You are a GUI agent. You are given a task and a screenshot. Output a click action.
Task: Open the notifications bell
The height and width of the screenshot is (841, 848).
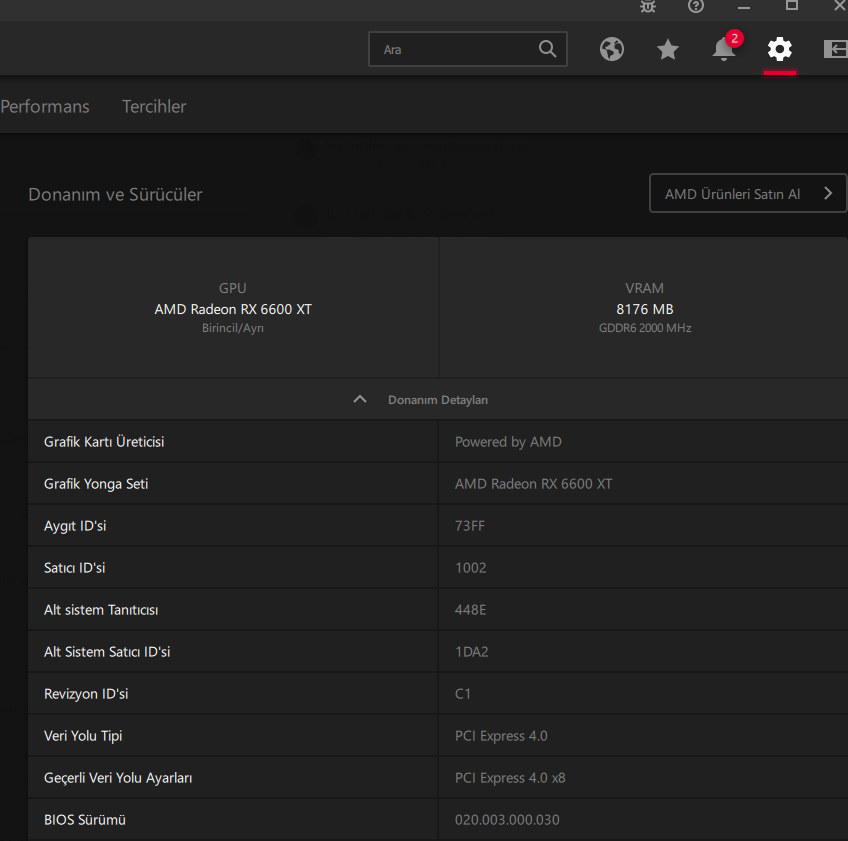(x=724, y=49)
